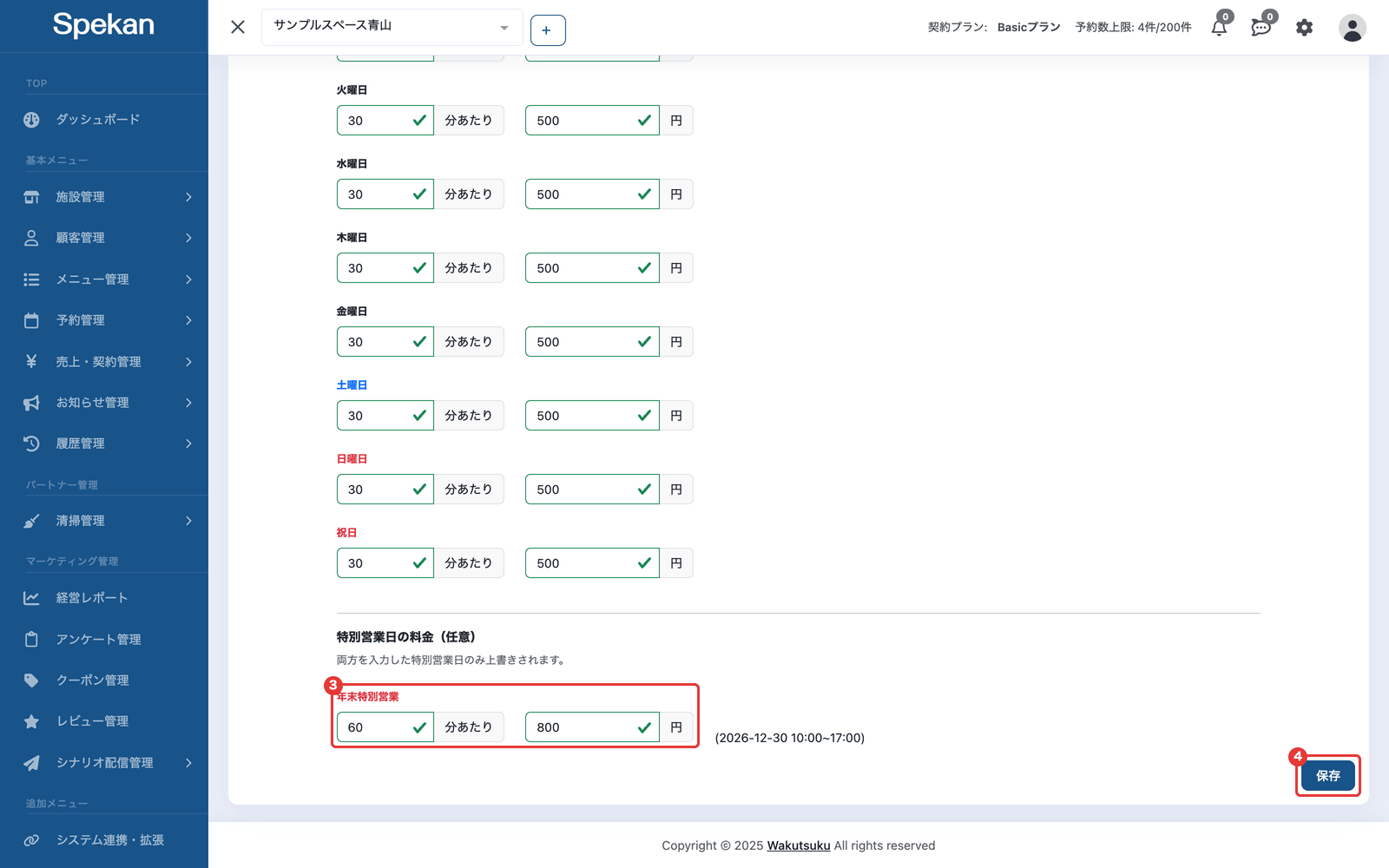Click the Spekan logo
1389x868 pixels.
coord(103,25)
